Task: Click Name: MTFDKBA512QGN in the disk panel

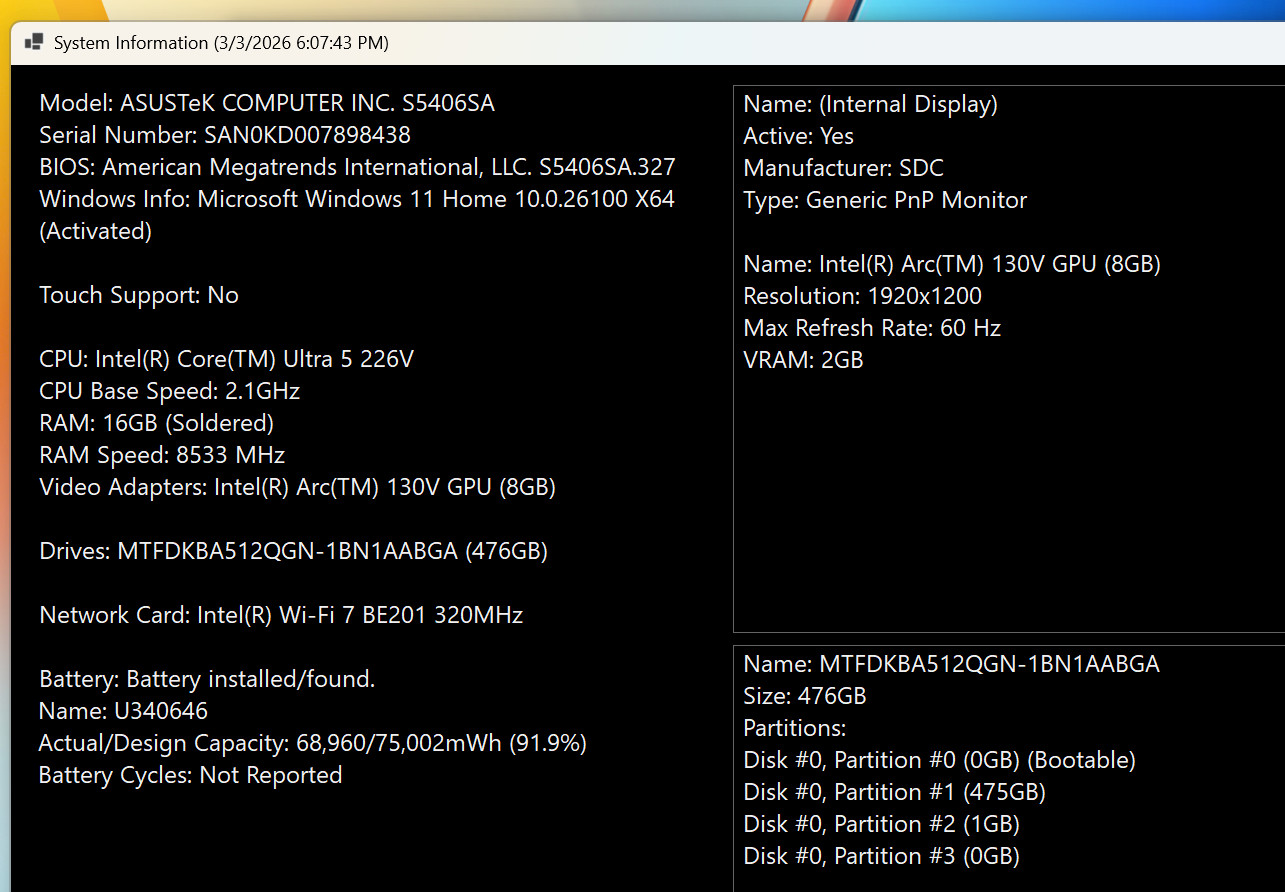Action: [952, 664]
